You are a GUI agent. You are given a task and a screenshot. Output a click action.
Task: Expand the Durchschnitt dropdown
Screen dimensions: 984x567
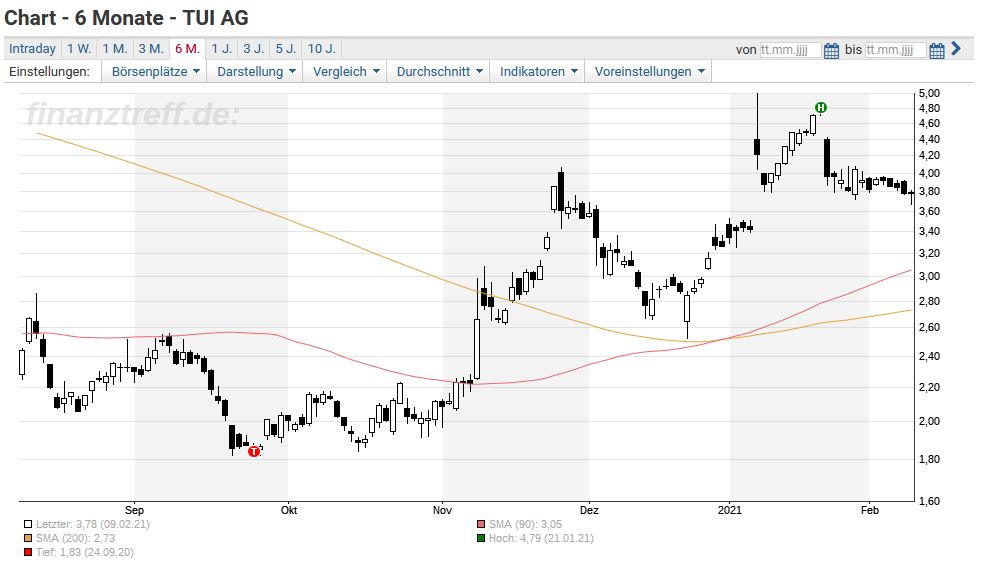[439, 72]
